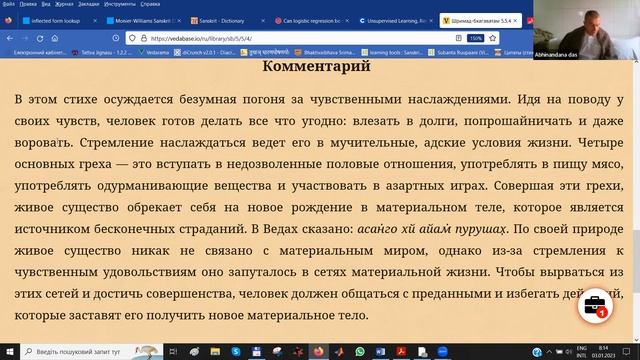Open the volume control in tray
The width and height of the screenshot is (640, 360).
coord(569,351)
